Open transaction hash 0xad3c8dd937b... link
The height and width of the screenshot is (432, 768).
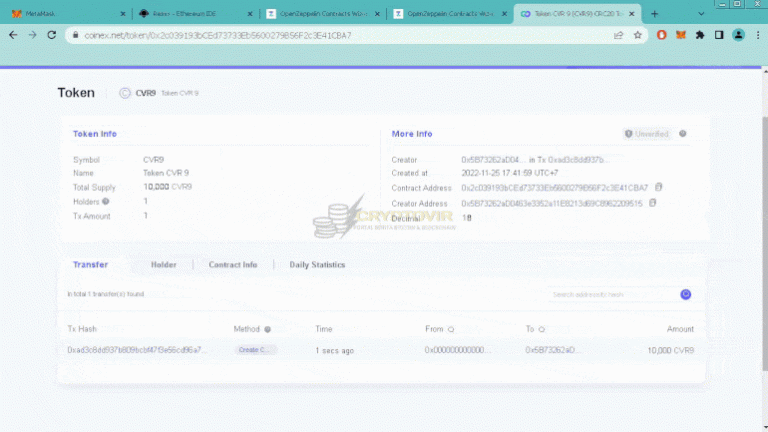[137, 350]
